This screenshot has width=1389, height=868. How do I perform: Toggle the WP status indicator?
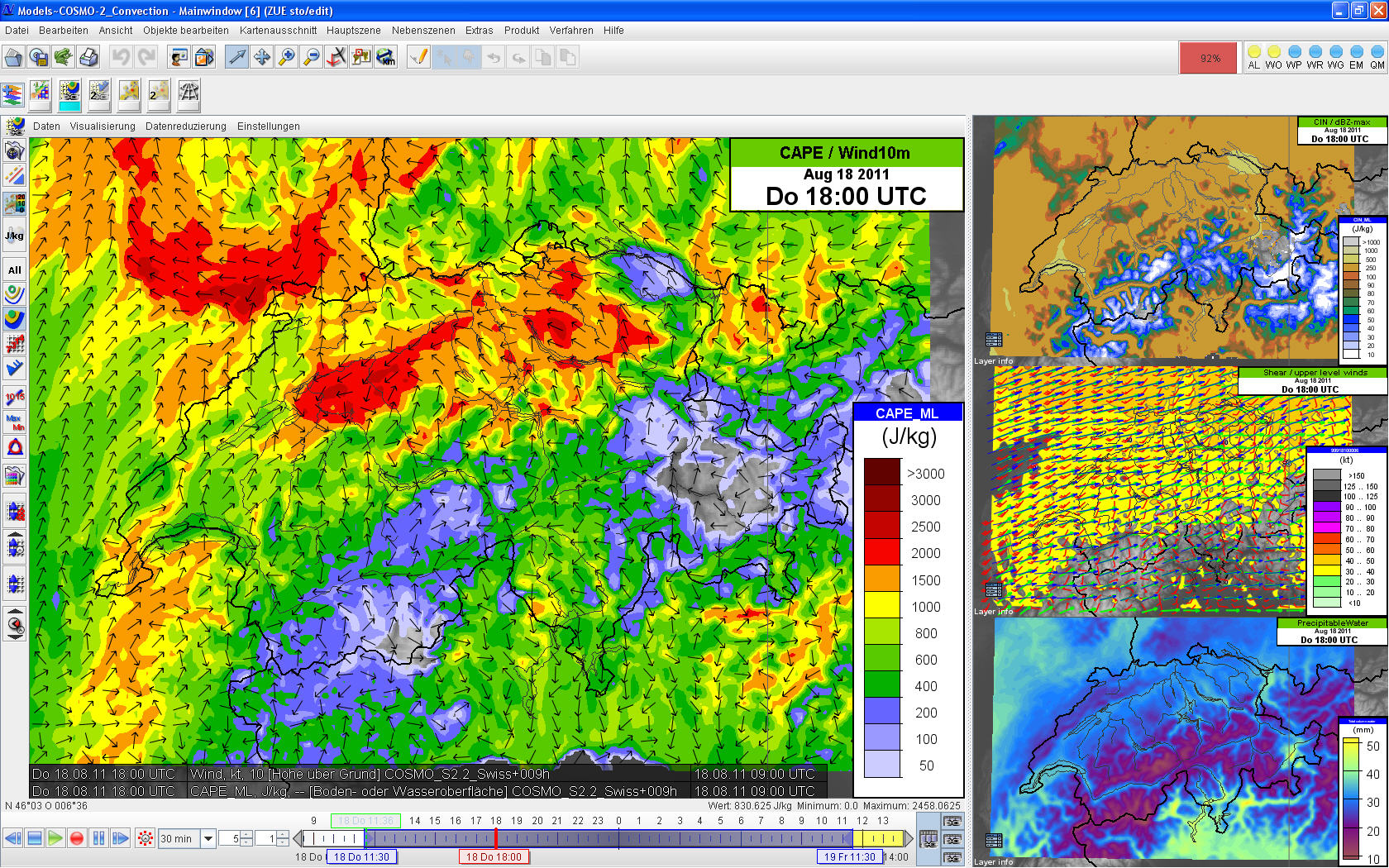click(x=1294, y=58)
